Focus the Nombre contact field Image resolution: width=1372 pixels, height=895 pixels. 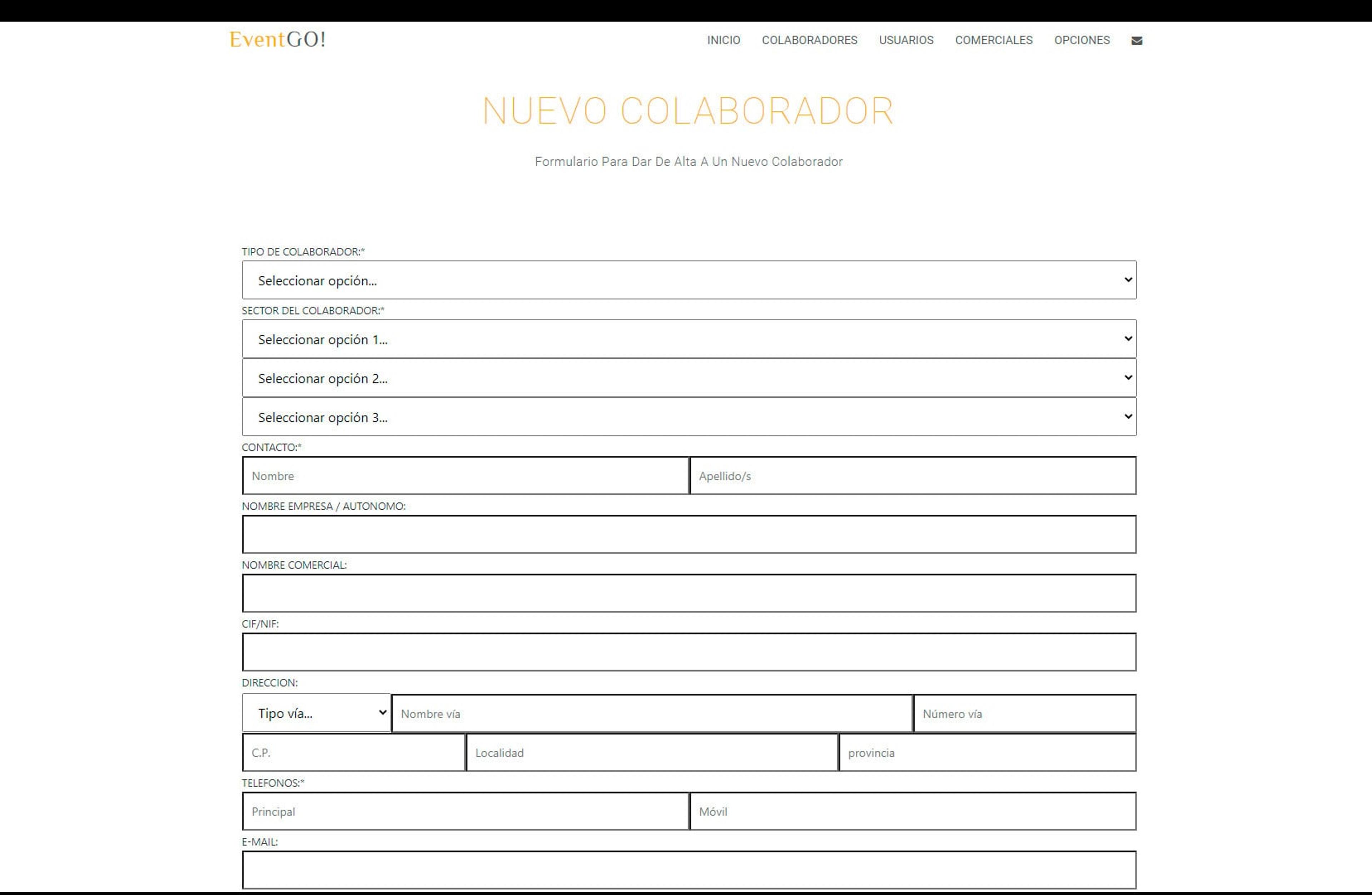click(465, 476)
